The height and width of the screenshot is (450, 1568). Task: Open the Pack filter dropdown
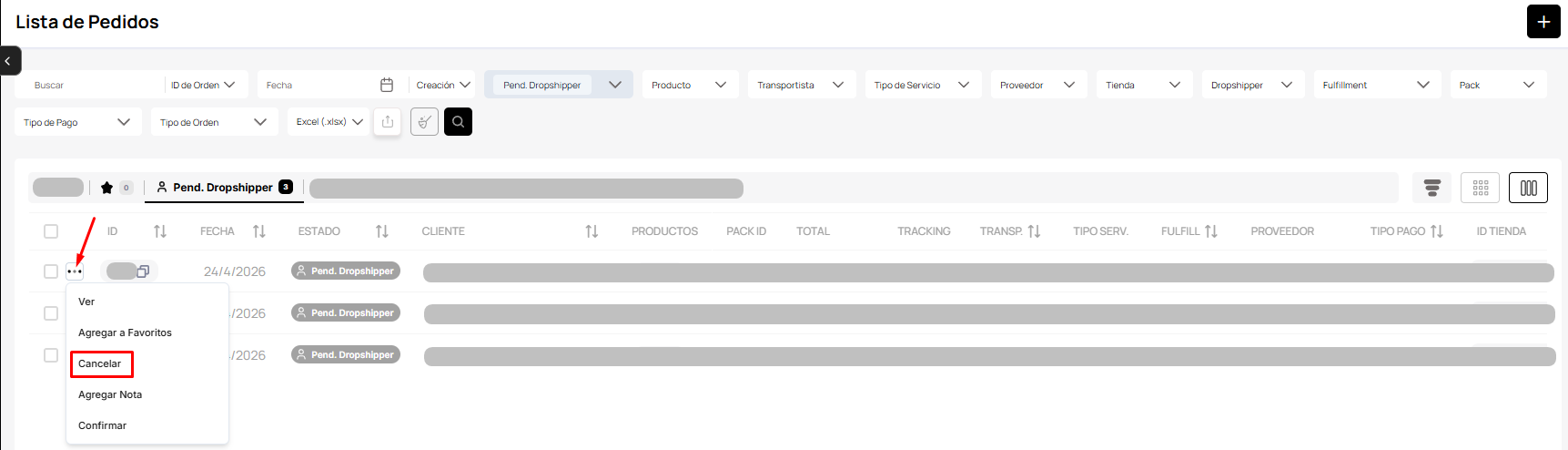coord(1498,85)
